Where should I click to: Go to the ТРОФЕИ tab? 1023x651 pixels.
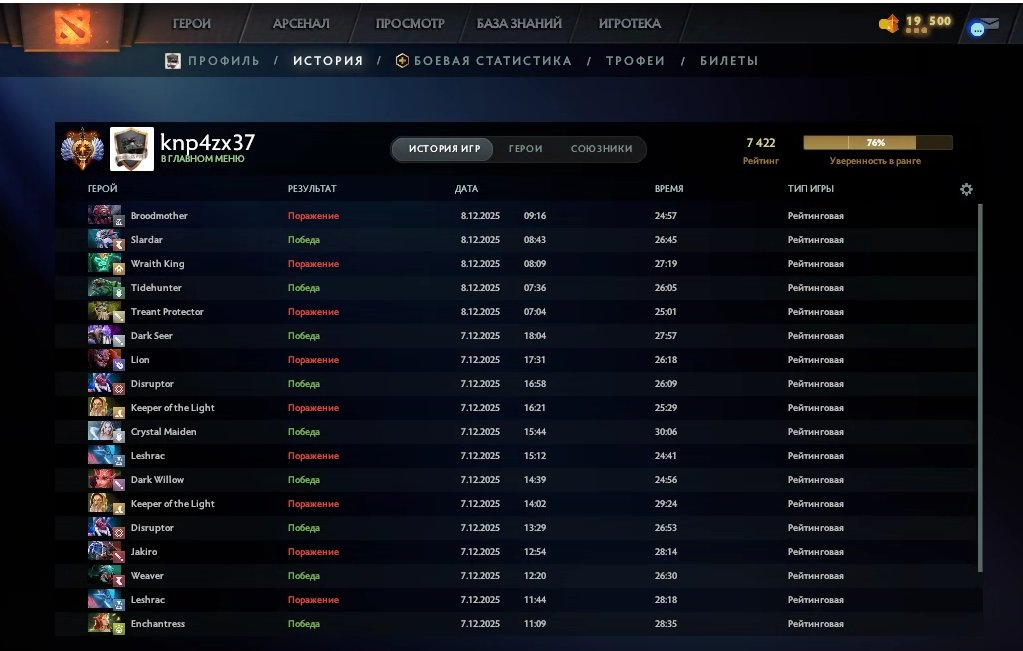(x=635, y=61)
